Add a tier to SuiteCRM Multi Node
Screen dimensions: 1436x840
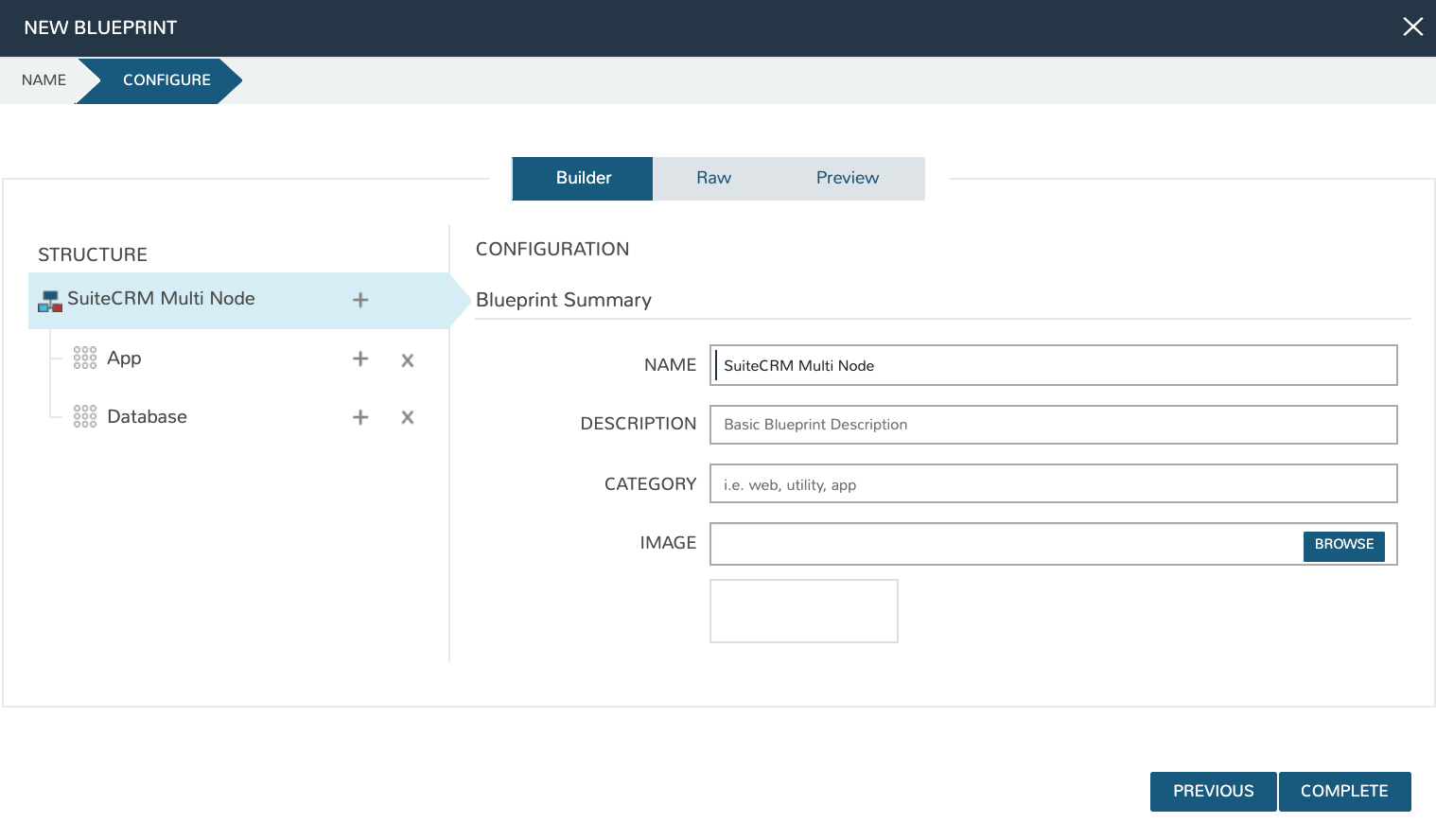360,300
